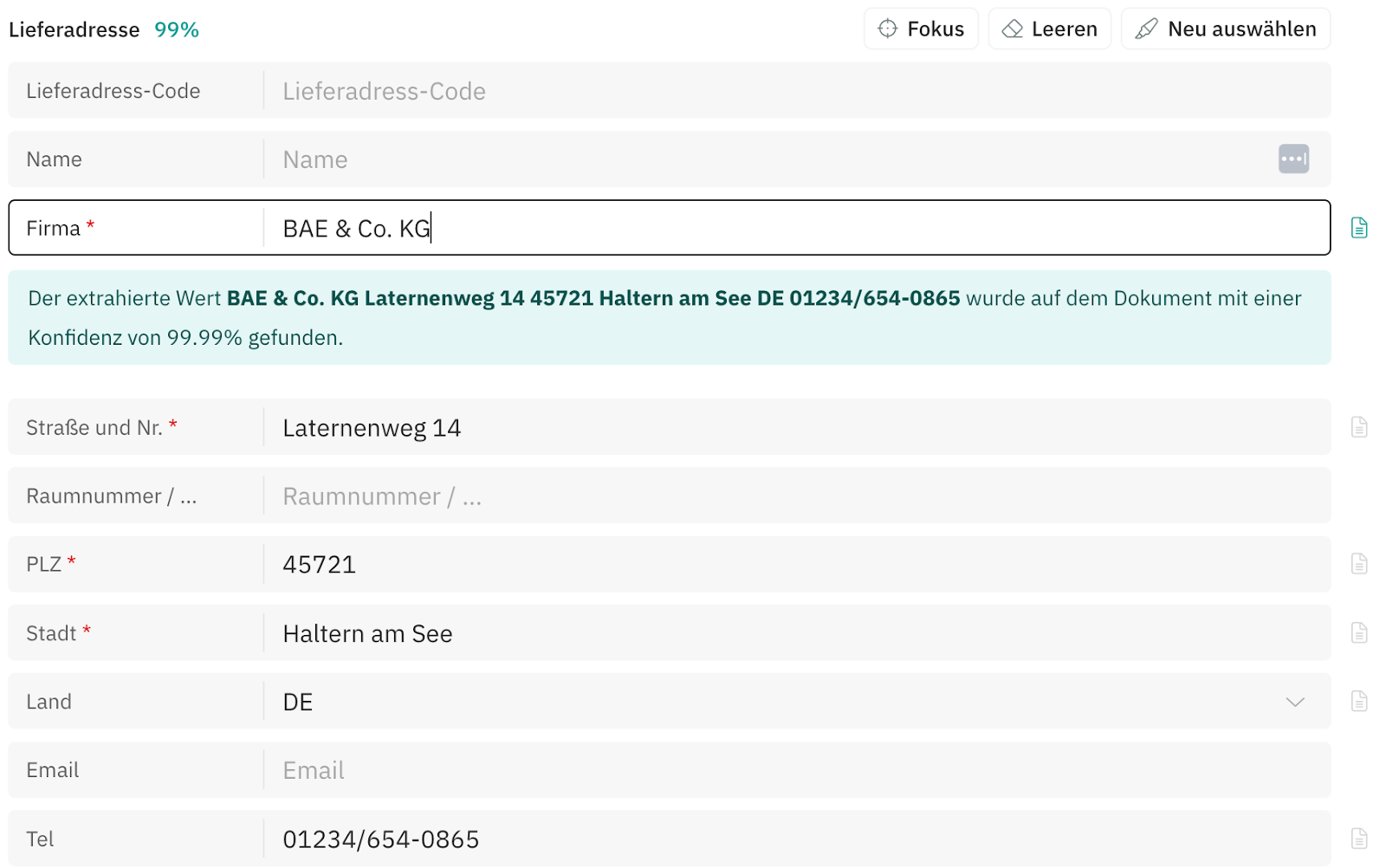Click document icon next to PLZ
Image resolution: width=1386 pixels, height=868 pixels.
(1359, 564)
